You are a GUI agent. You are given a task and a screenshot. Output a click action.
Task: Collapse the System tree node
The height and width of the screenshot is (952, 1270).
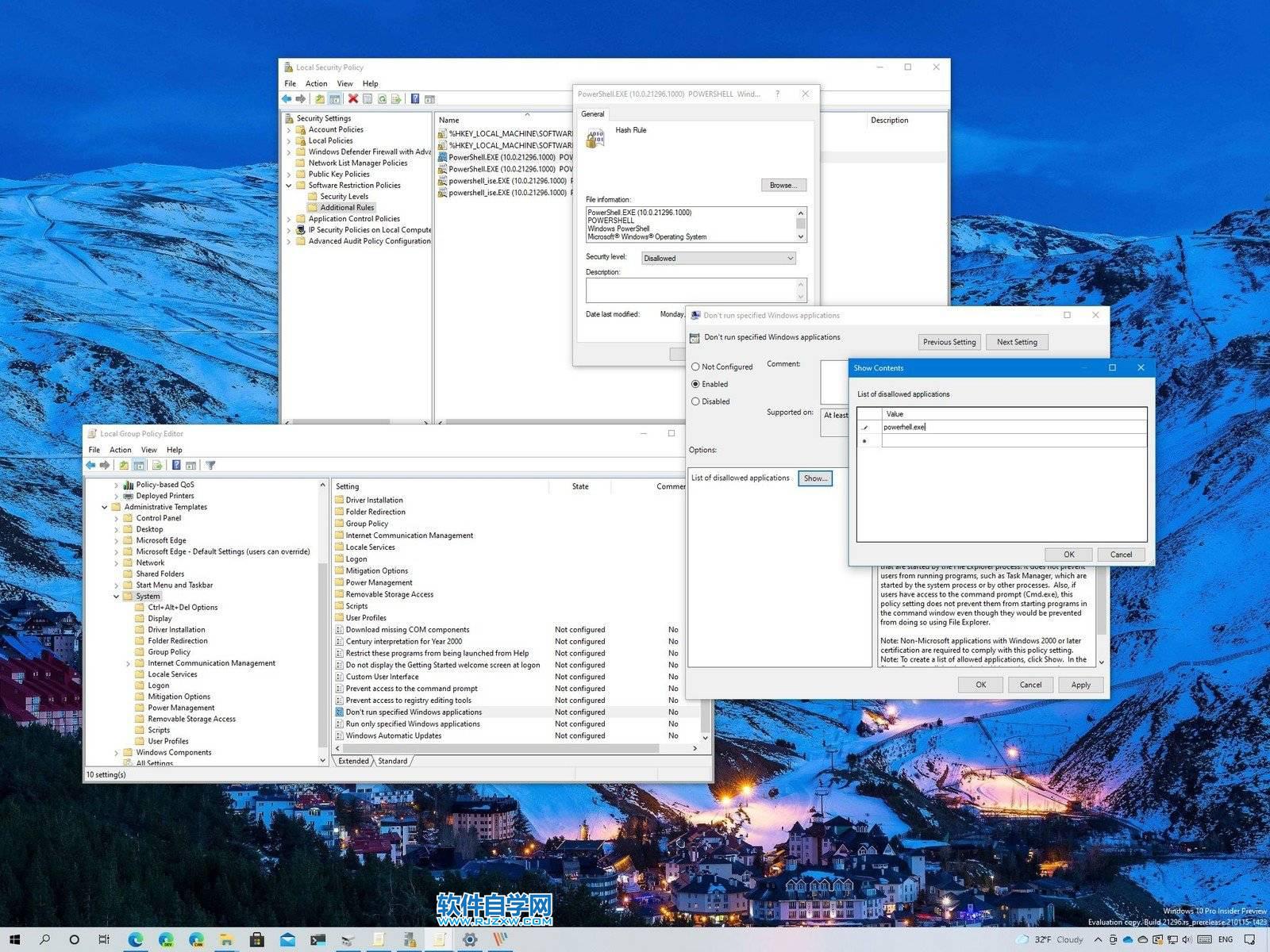click(x=117, y=596)
